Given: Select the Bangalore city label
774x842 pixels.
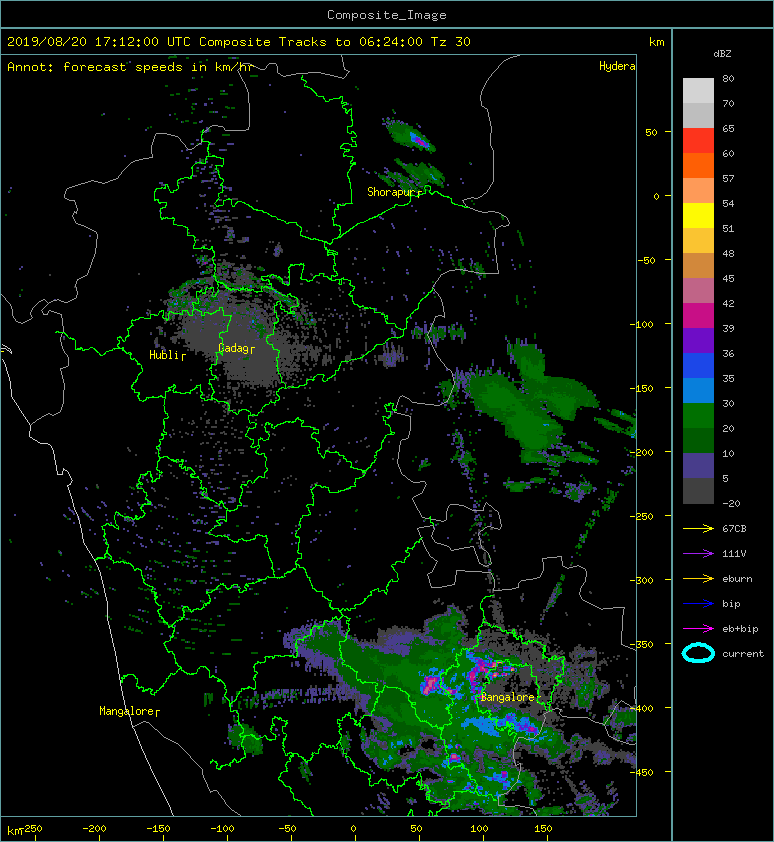Looking at the screenshot, I should [x=507, y=697].
